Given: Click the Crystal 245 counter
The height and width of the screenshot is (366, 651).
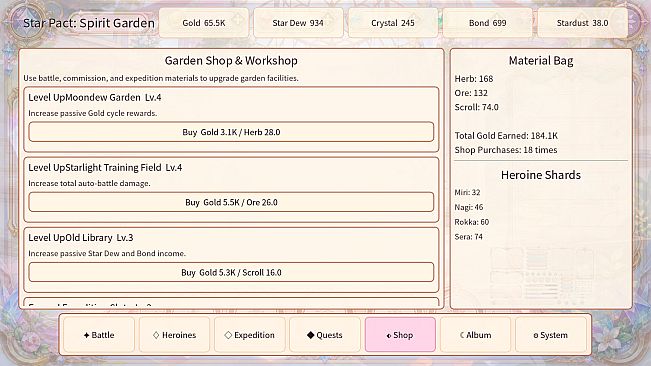Looking at the screenshot, I should 393,23.
